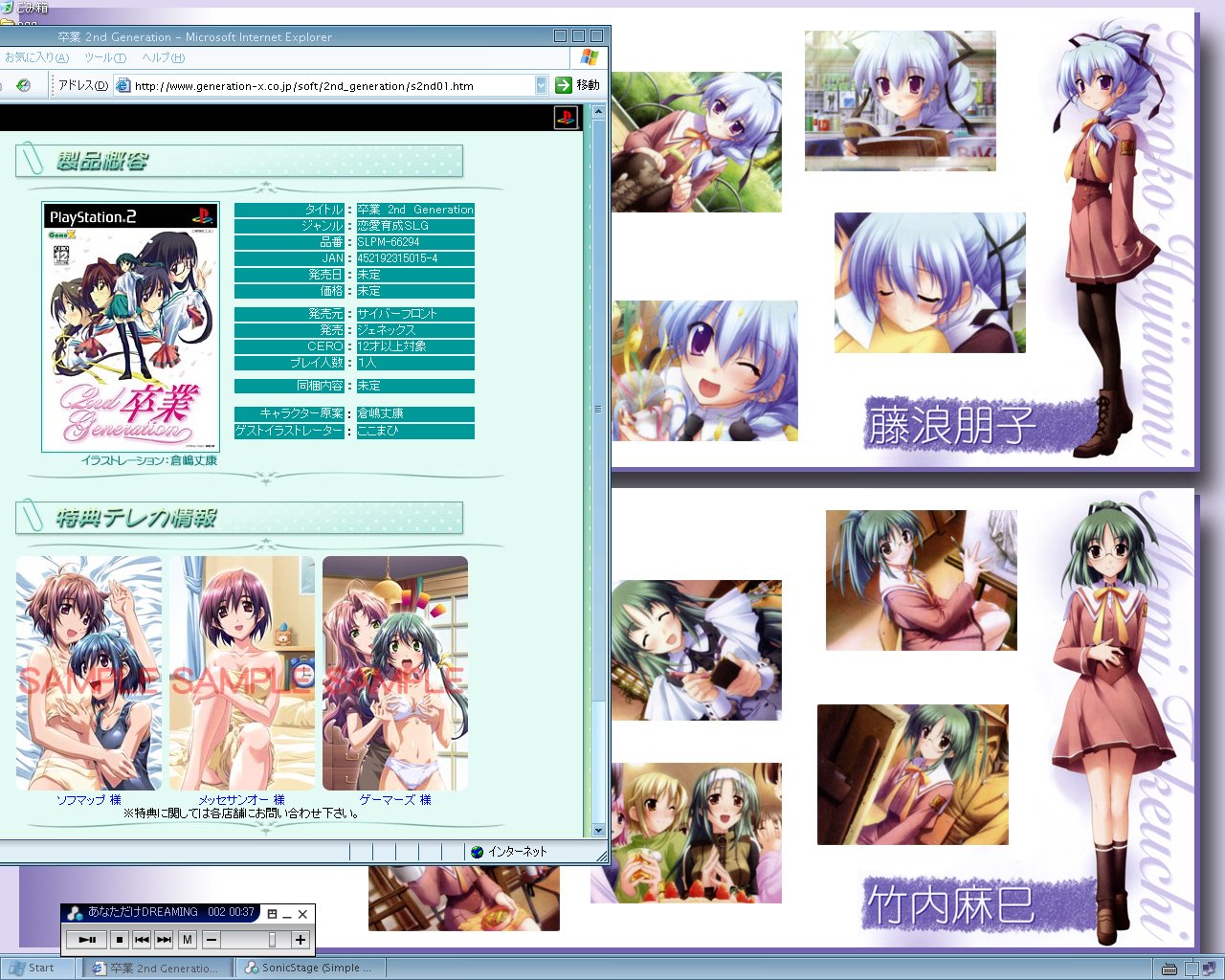Click the ゲーマーズ 様 link
Viewport: 1225px width, 980px height.
point(395,800)
